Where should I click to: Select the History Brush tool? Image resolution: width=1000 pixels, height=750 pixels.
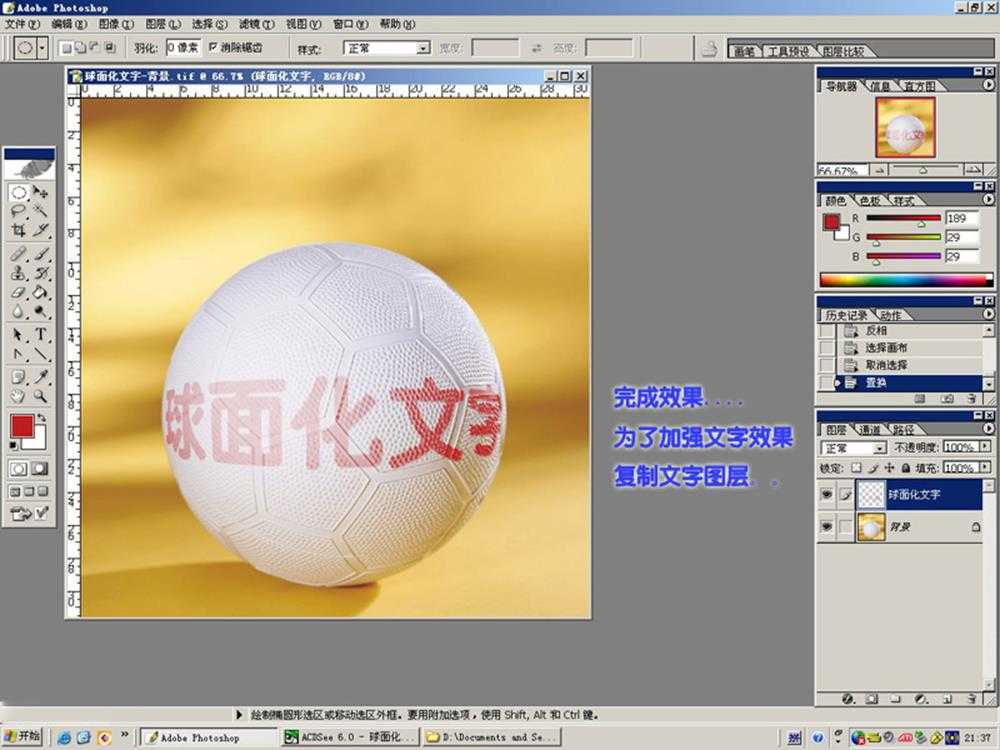click(40, 273)
